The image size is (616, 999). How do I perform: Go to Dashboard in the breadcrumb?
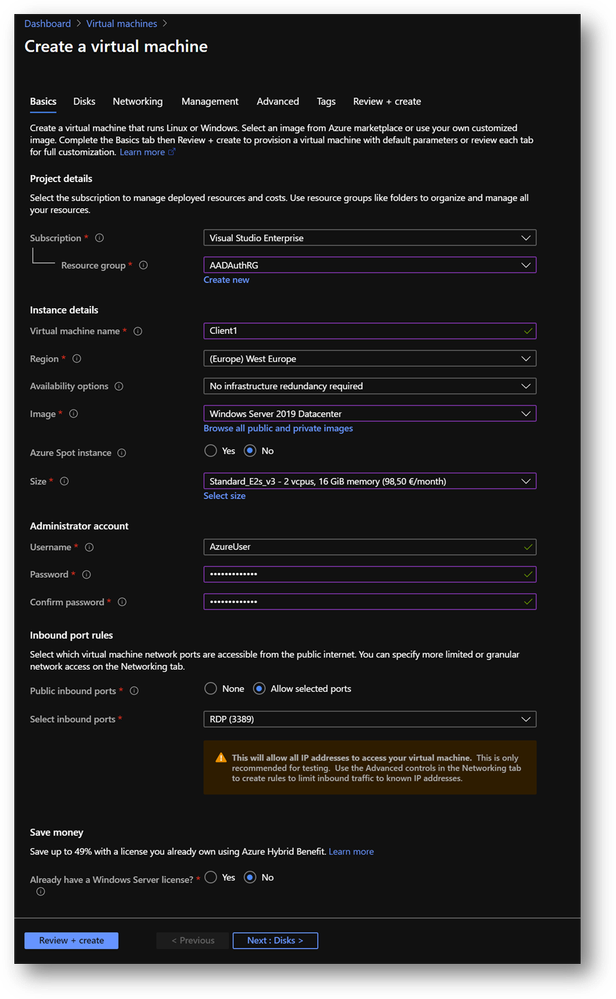tap(48, 23)
